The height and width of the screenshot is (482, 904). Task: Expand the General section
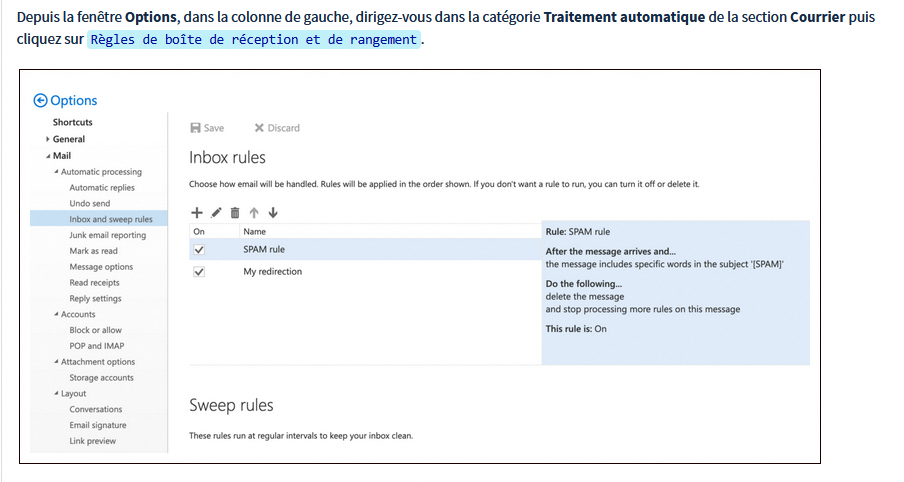pyautogui.click(x=48, y=139)
